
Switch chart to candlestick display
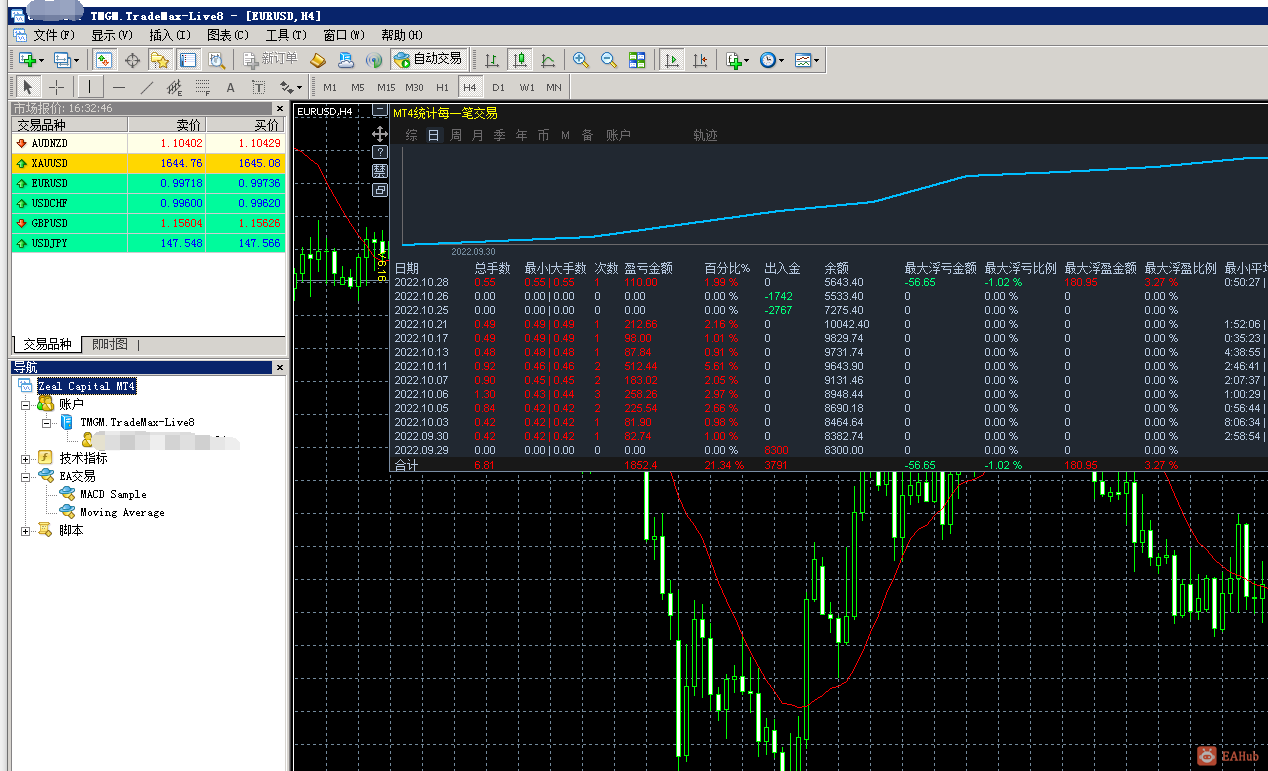(519, 60)
